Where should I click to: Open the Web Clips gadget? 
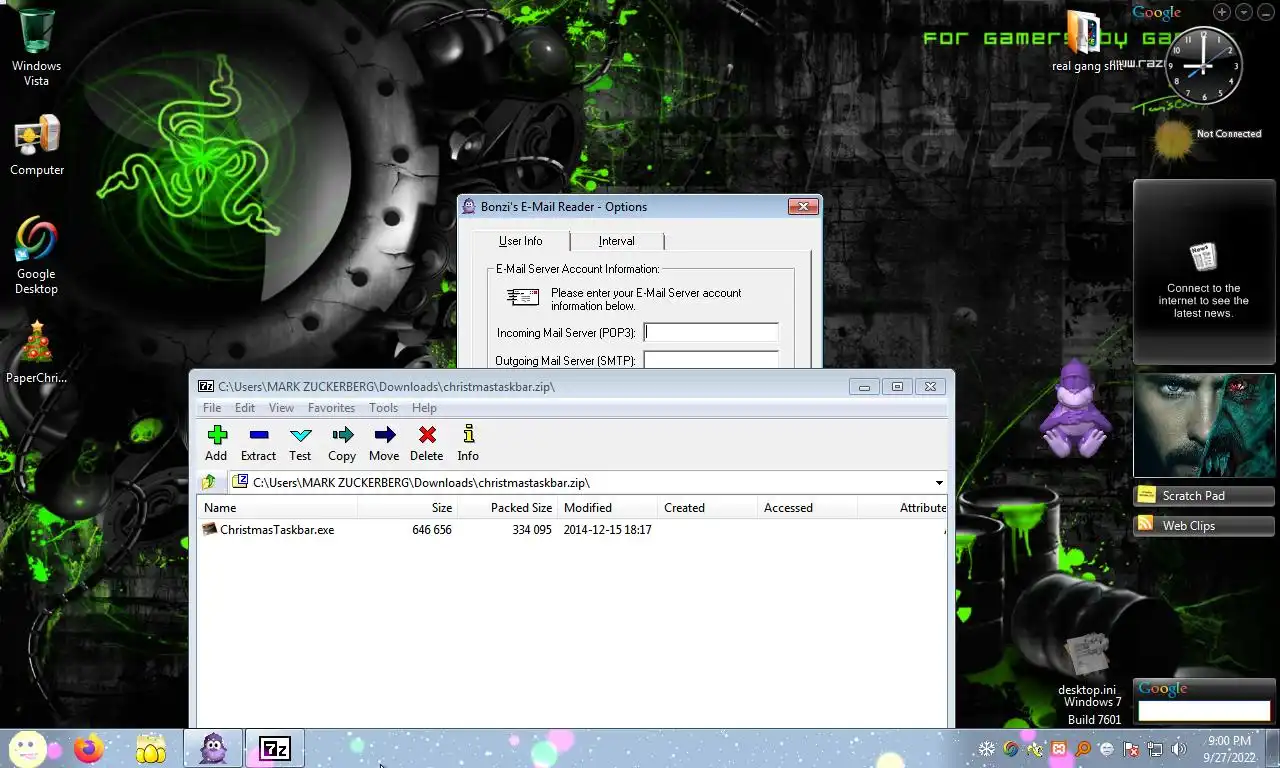pos(1204,526)
